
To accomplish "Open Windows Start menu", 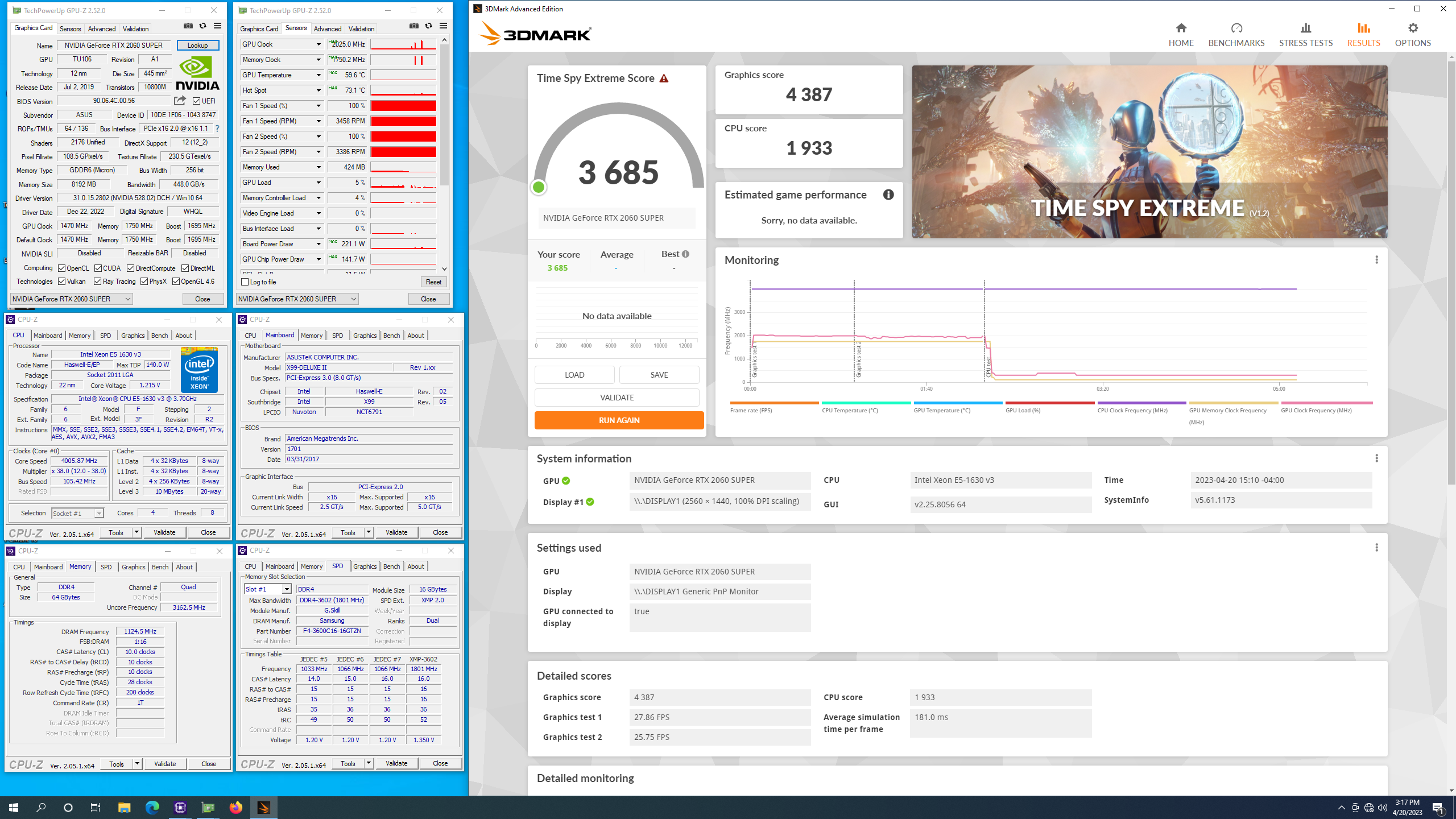I will click(14, 807).
